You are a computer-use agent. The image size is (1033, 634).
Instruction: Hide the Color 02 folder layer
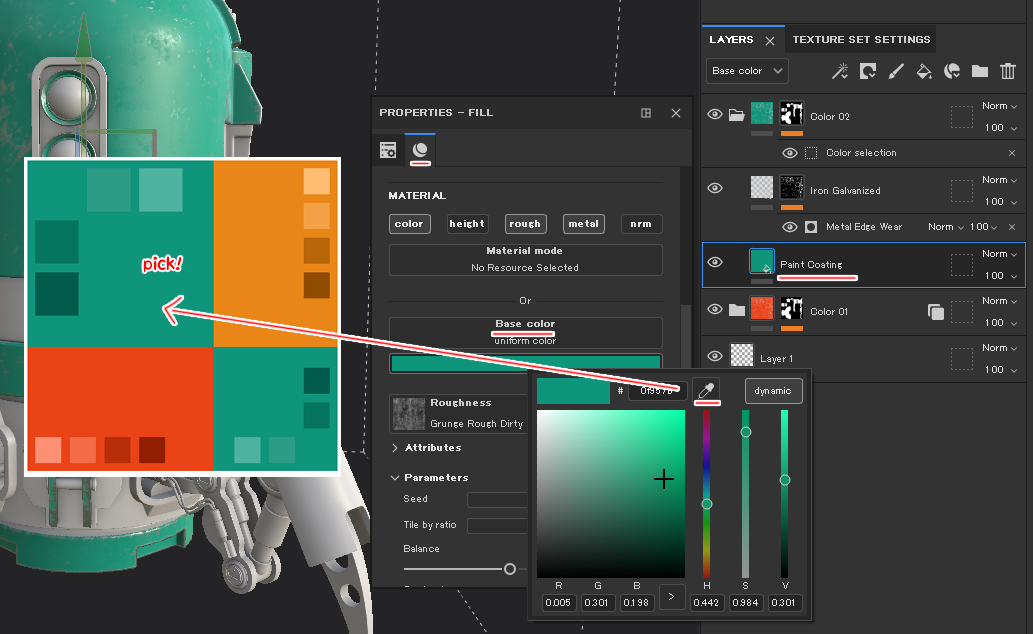point(714,115)
